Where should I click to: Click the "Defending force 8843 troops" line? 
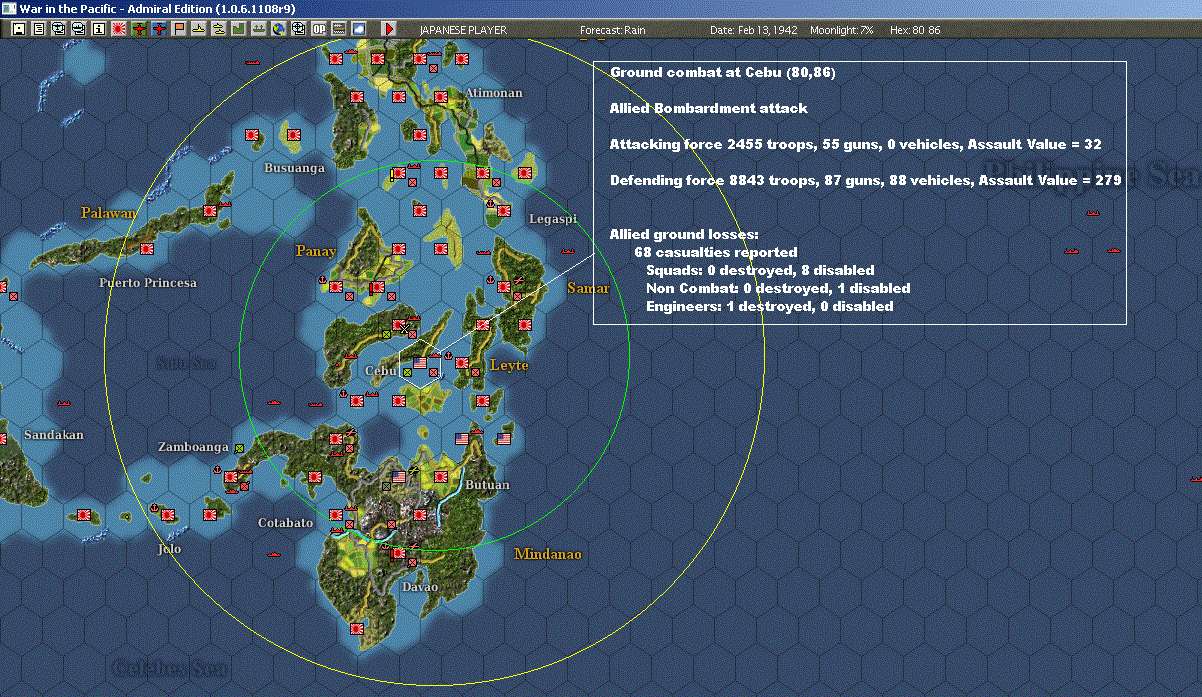point(865,181)
